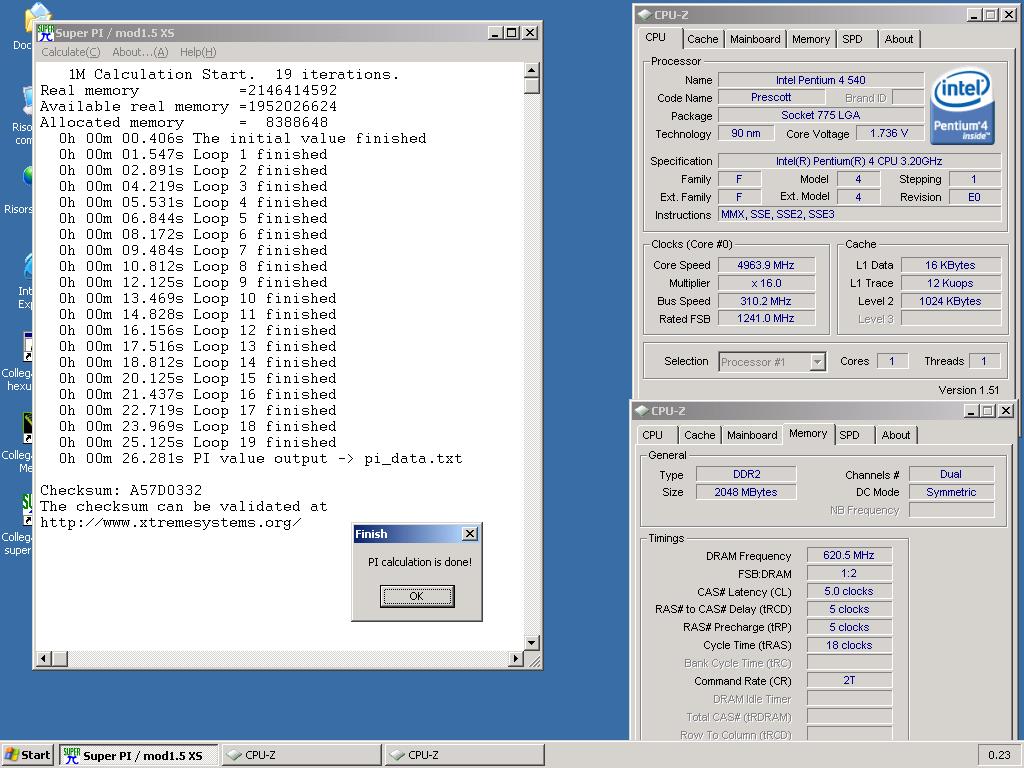Minimize the Super PI window
This screenshot has width=1024, height=768.
[496, 33]
